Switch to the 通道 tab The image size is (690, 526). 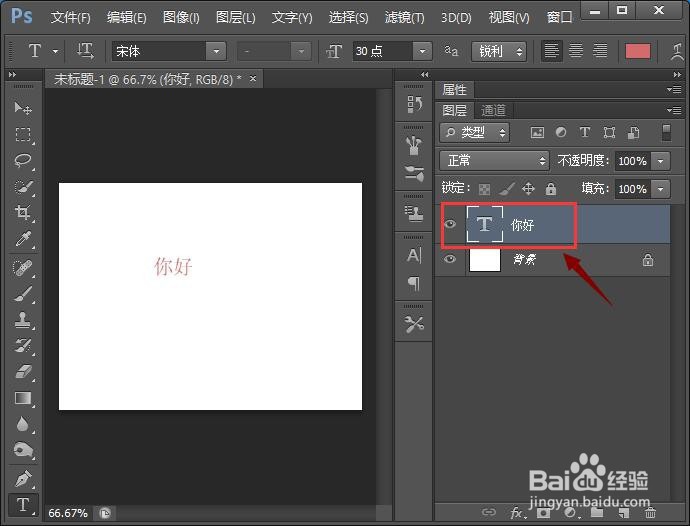(x=493, y=110)
